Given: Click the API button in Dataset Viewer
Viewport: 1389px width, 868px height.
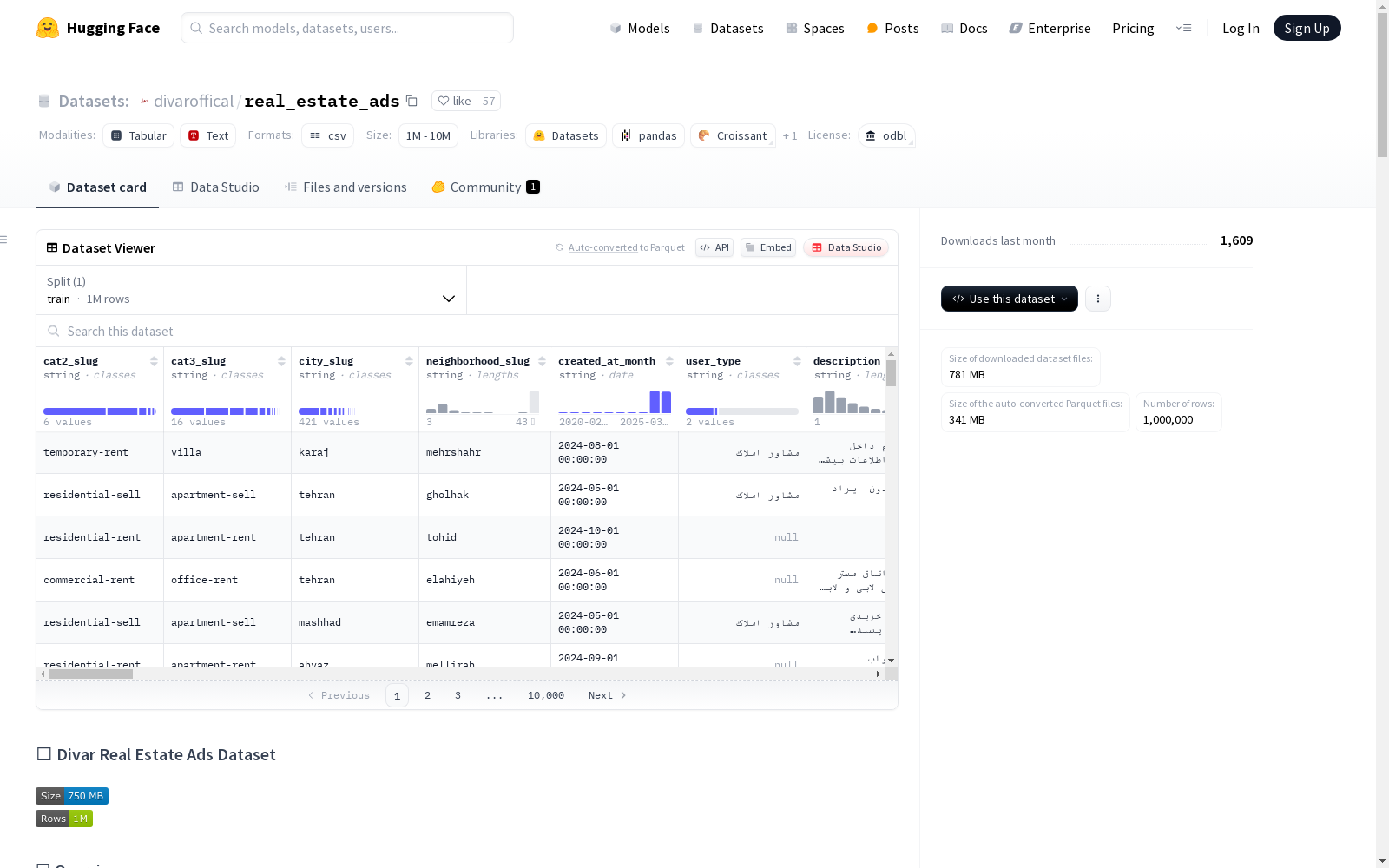Looking at the screenshot, I should click(x=714, y=247).
